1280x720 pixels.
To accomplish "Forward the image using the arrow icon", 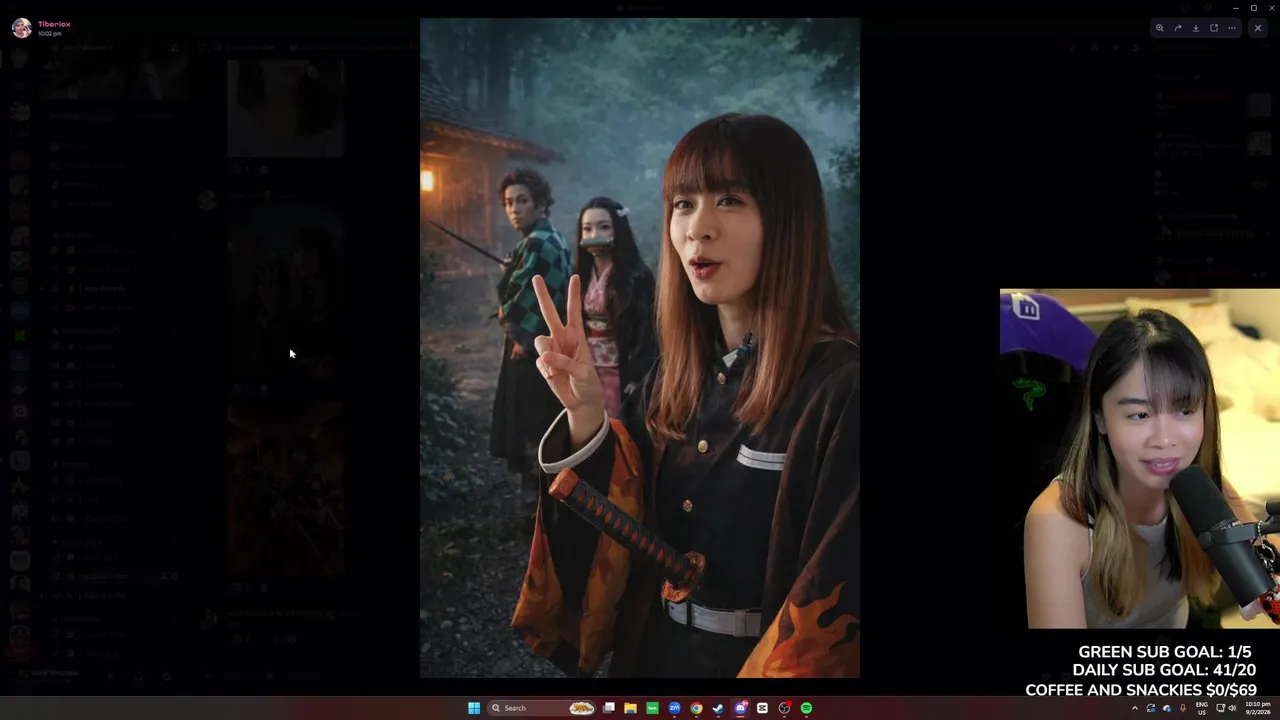I will pyautogui.click(x=1178, y=28).
